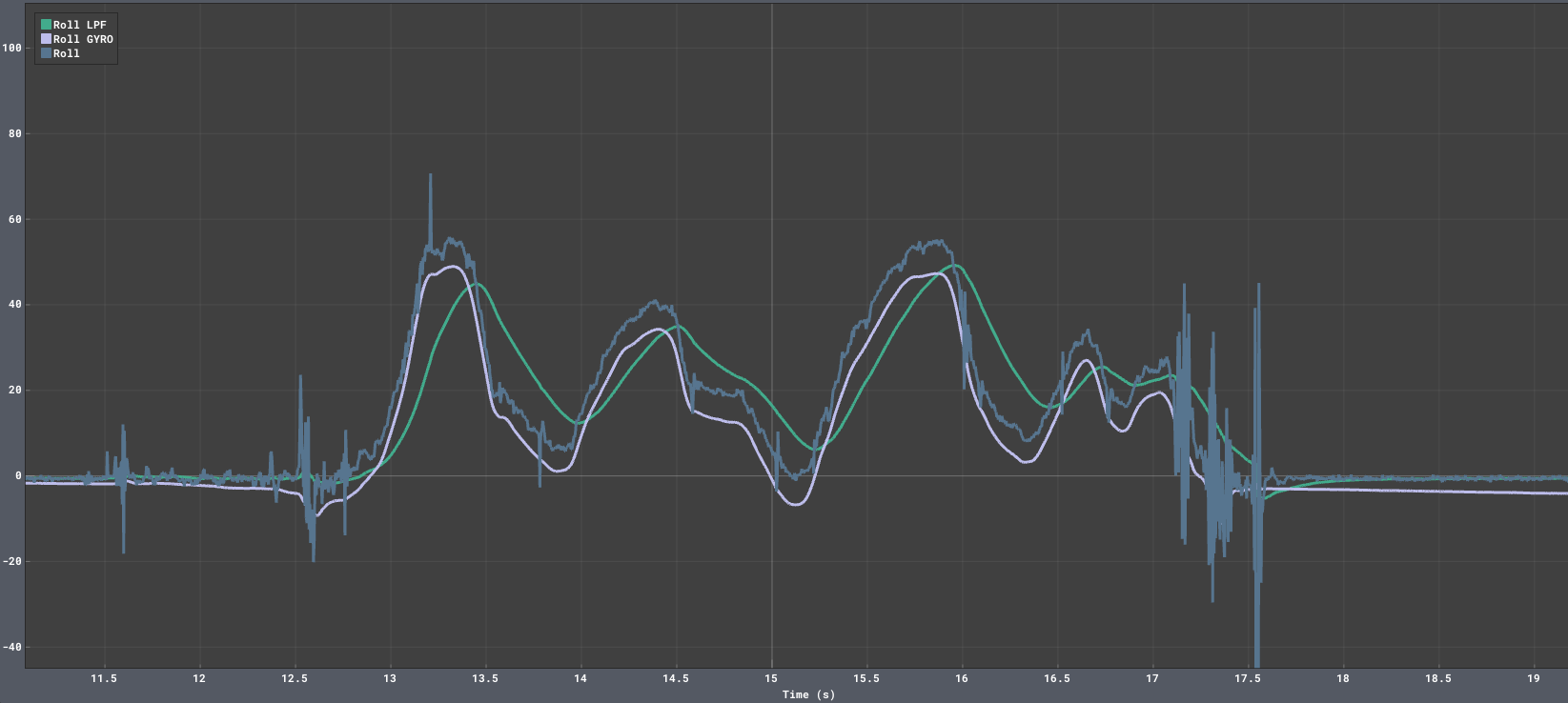1568x703 pixels.
Task: Click the -40 label on the vertical axis
Action: pyautogui.click(x=12, y=647)
